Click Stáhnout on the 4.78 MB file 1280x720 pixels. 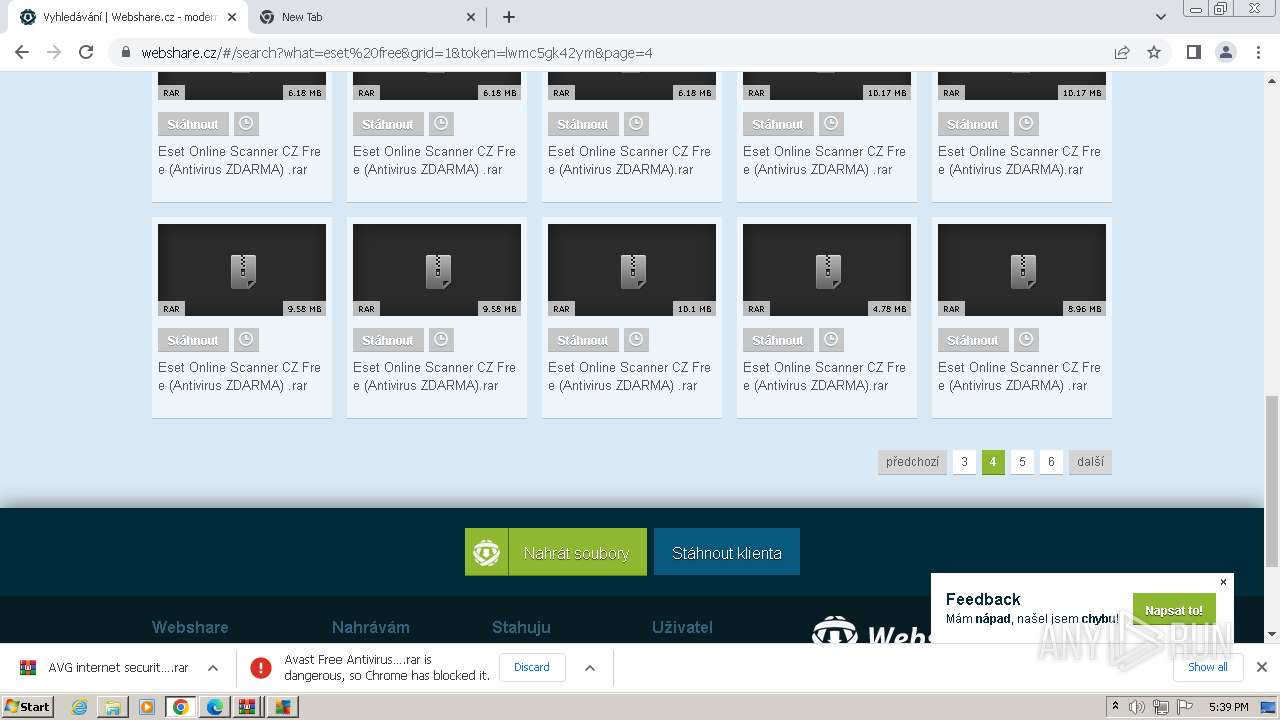click(778, 340)
